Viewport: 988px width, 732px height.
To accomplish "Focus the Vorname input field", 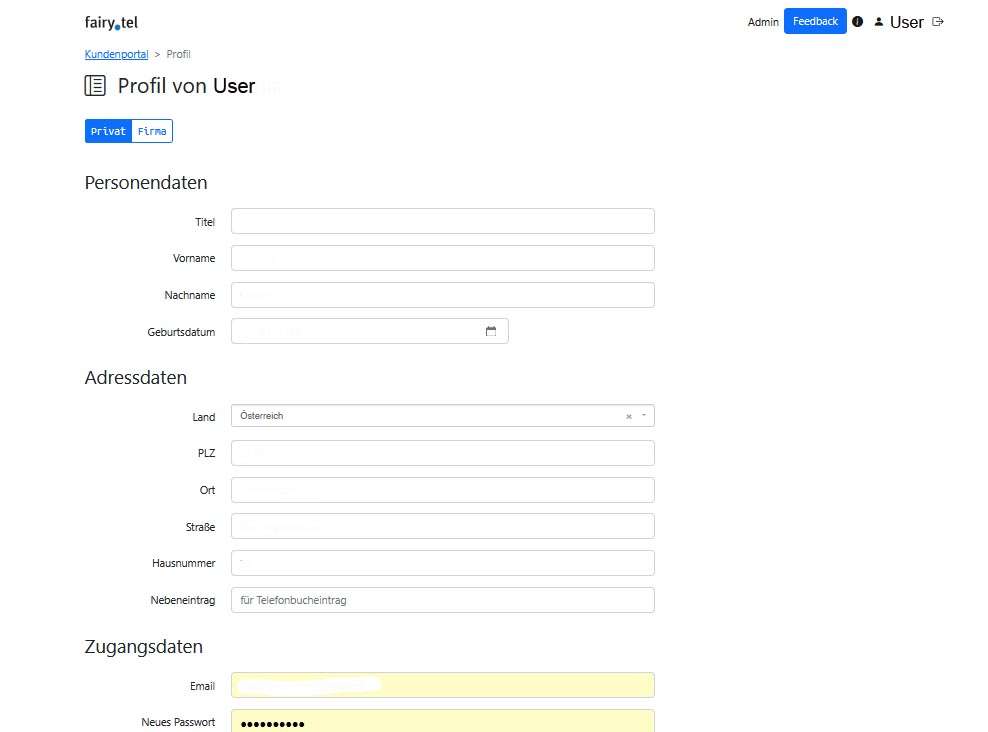I will (x=443, y=258).
